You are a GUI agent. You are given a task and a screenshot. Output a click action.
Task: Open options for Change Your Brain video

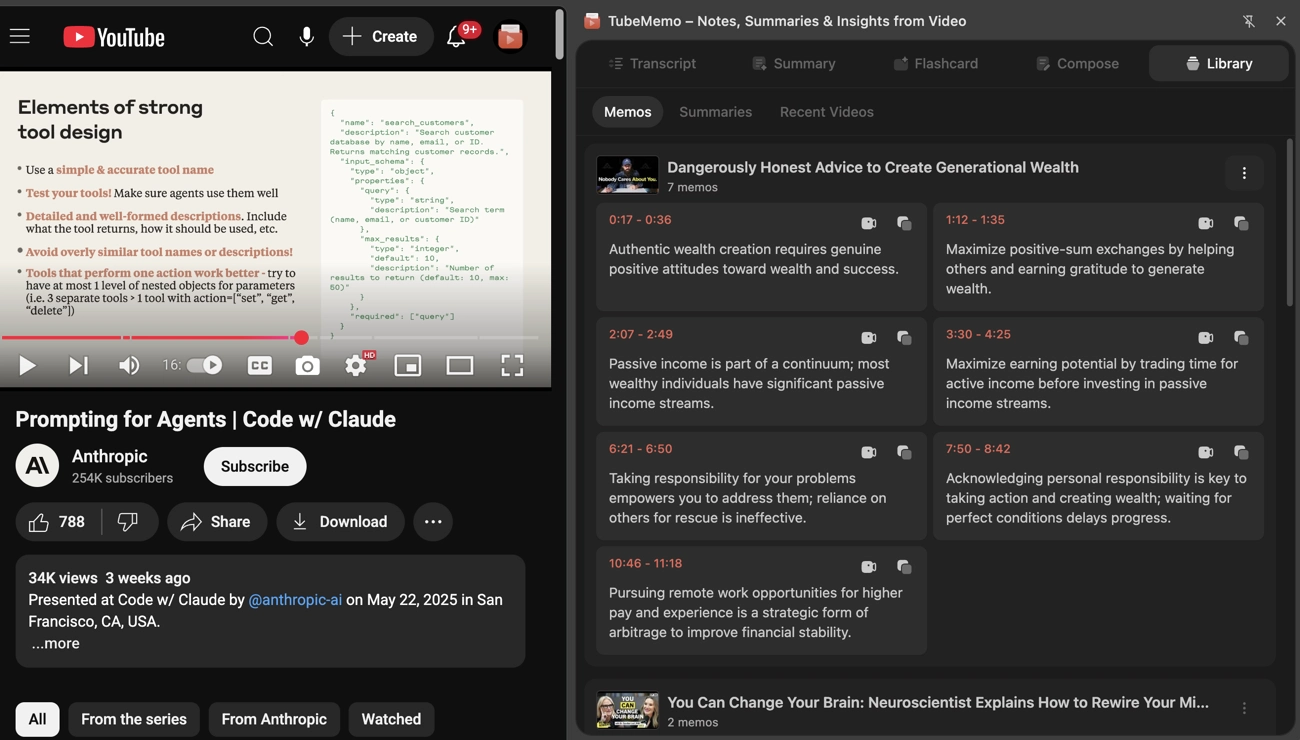1244,708
